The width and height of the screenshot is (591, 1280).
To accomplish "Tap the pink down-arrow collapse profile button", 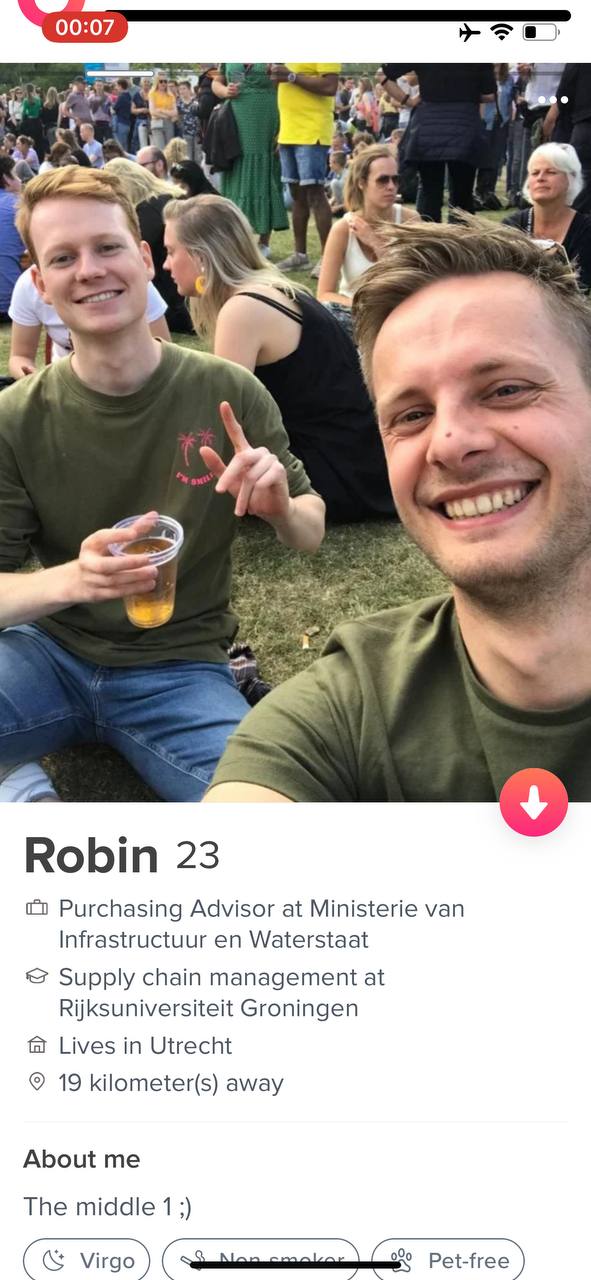I will [x=534, y=802].
